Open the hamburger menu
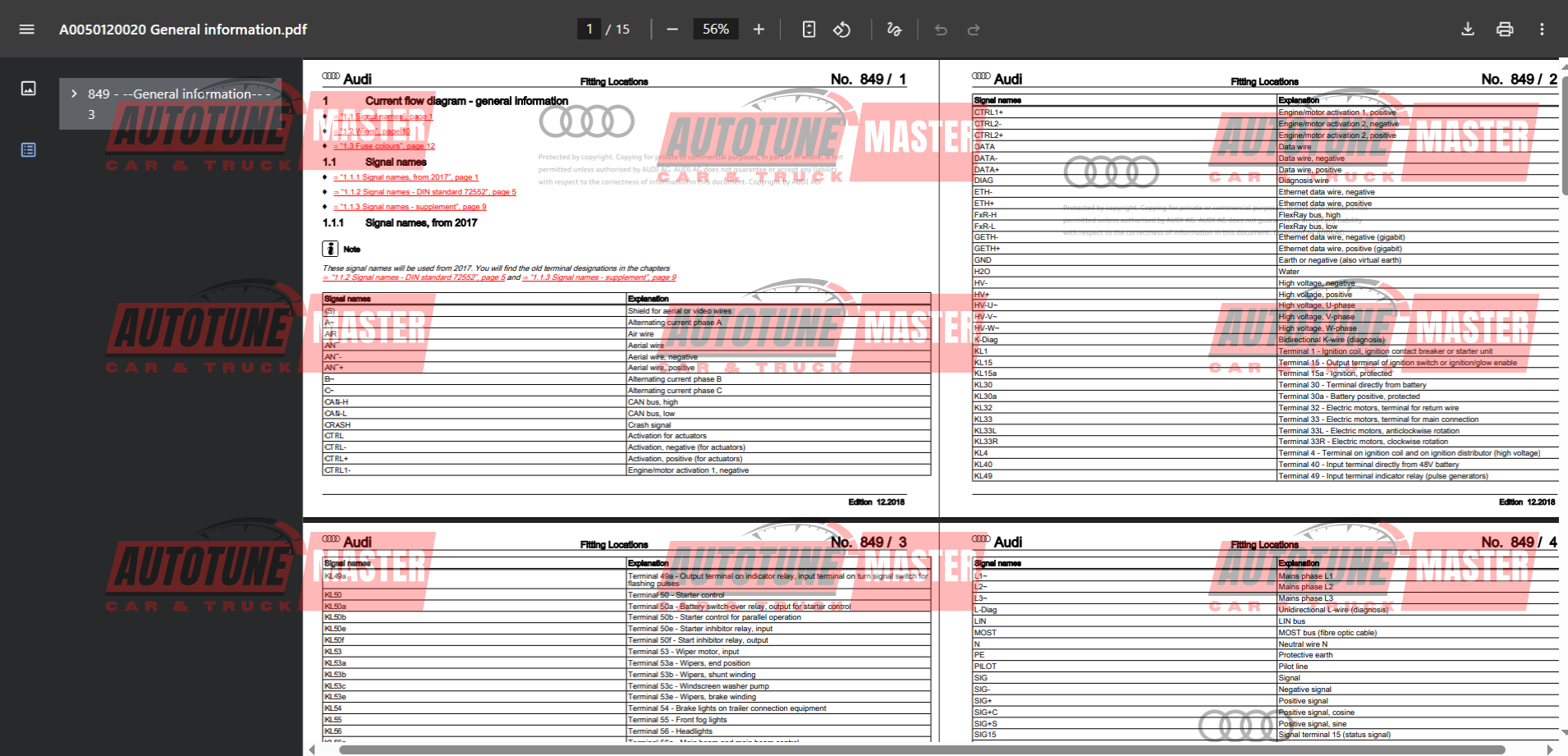The image size is (1568, 756). pyautogui.click(x=26, y=29)
